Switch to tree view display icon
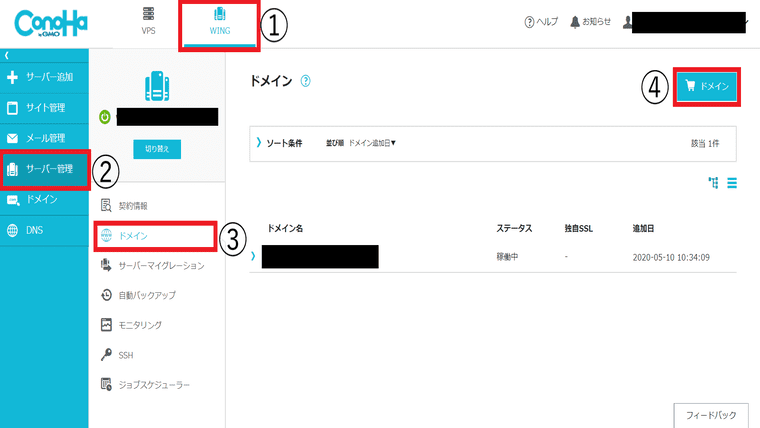This screenshot has width=760, height=428. click(713, 183)
